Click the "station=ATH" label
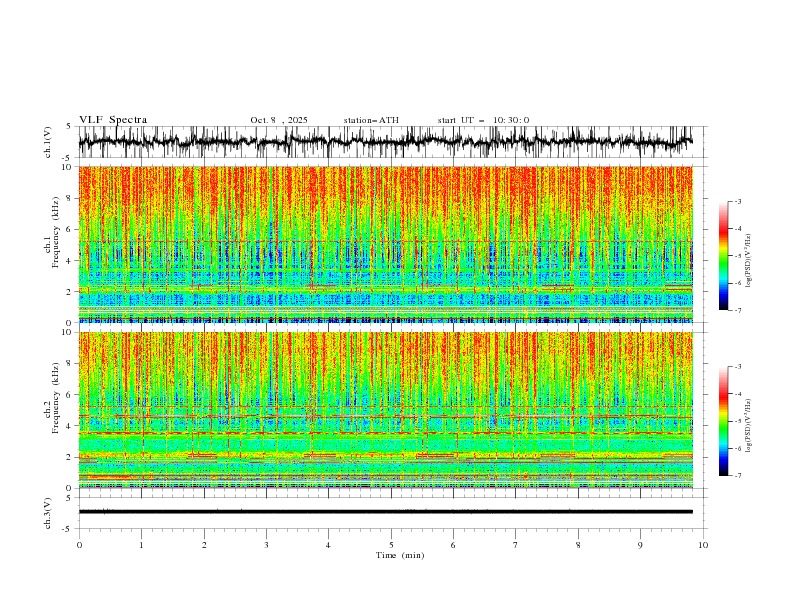Screen dimensions: 792x612 pos(371,120)
